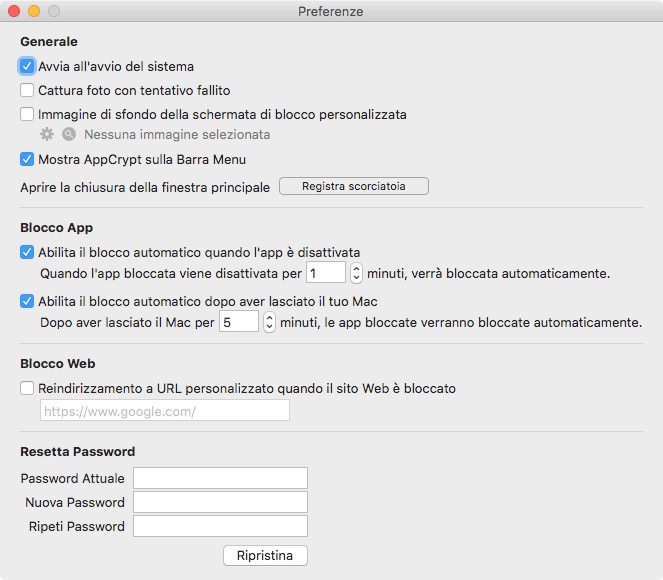Click the Mac idle minutes input box
Screen dimensions: 663x580
(x=238, y=322)
